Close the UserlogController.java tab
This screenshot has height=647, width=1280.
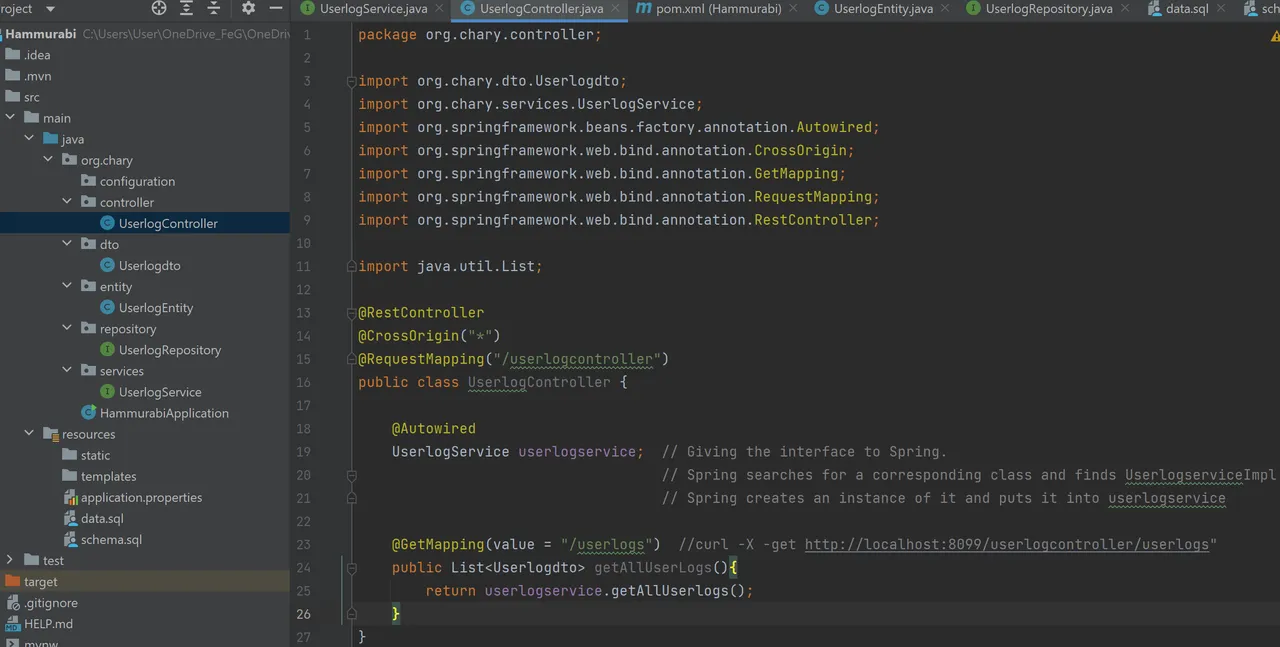pyautogui.click(x=617, y=9)
